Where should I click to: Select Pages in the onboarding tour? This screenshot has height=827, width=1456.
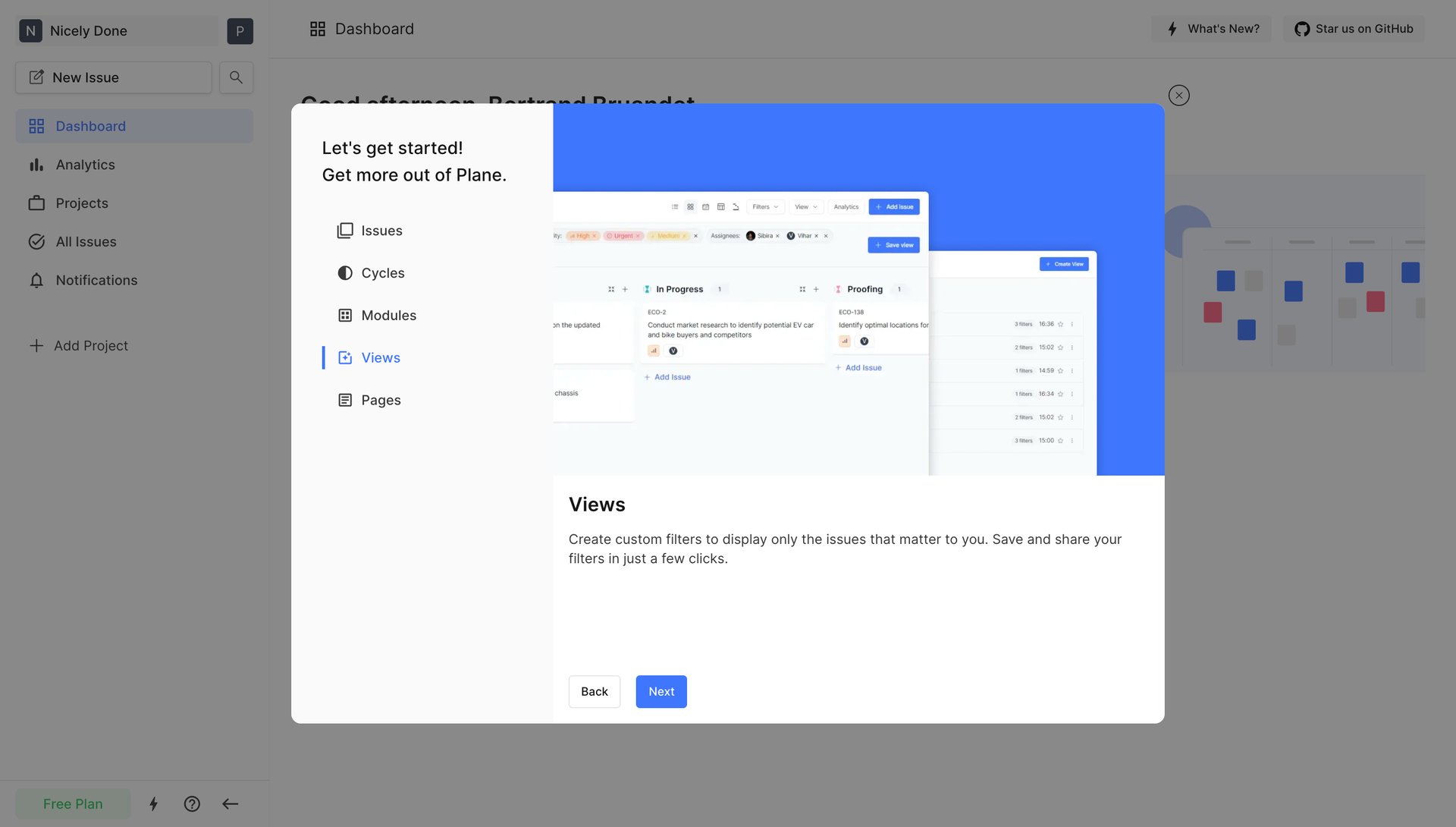(x=381, y=400)
